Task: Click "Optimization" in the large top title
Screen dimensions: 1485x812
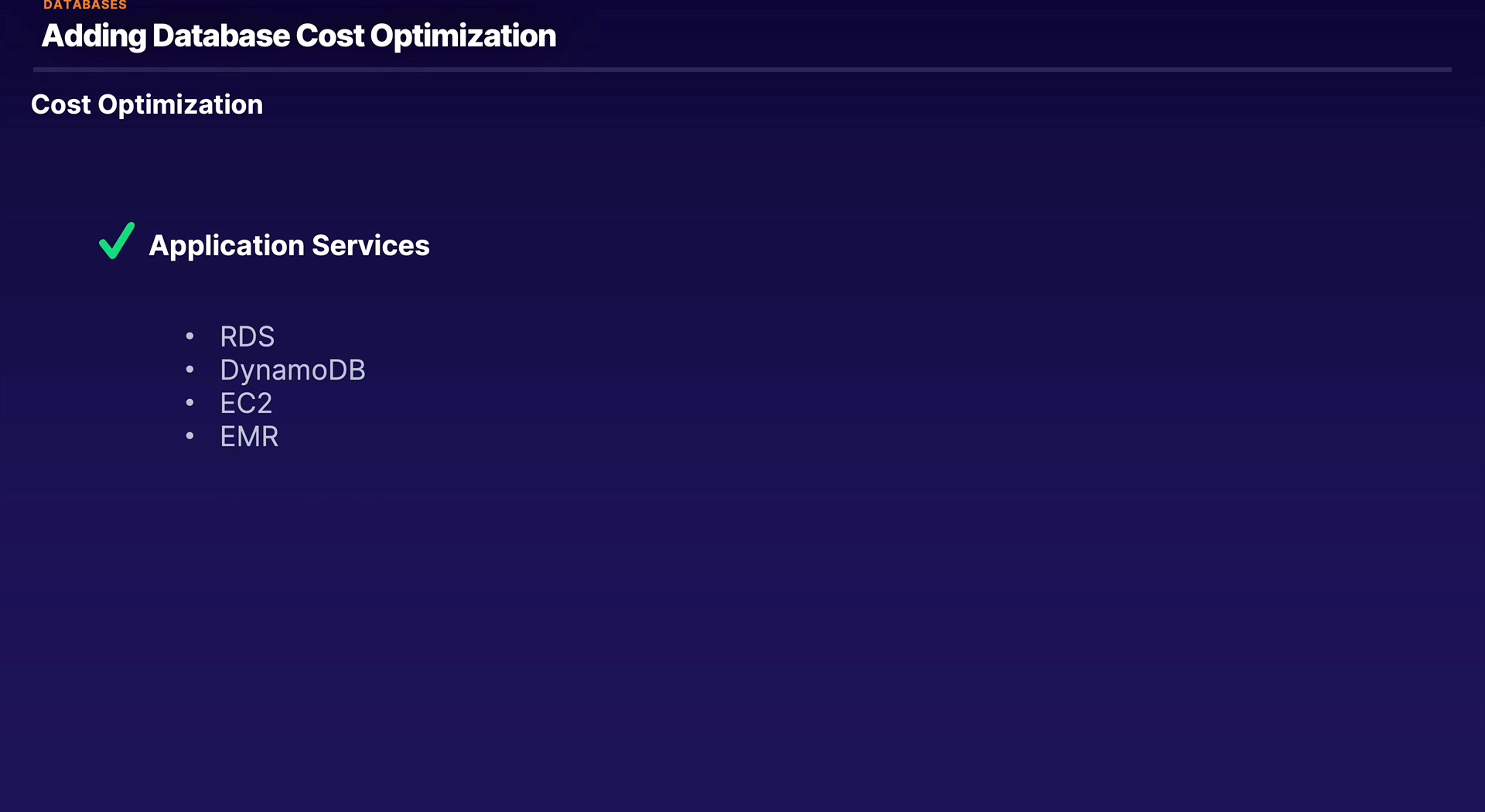Action: 463,36
